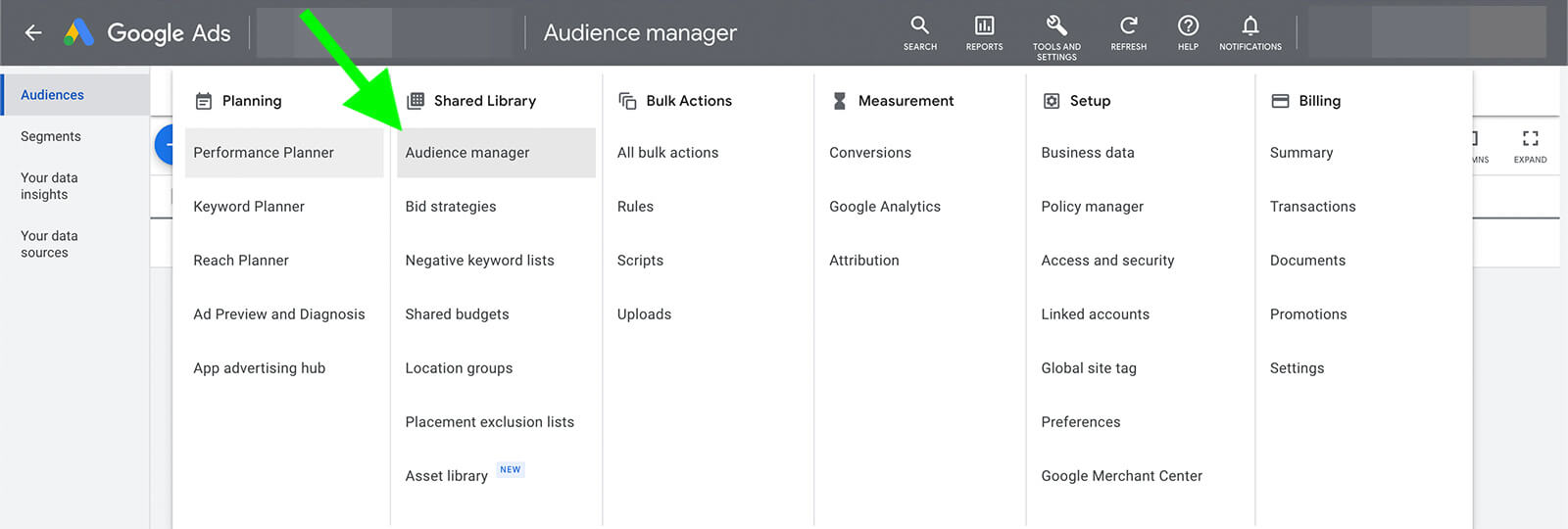Open Business data under Setup
1568x529 pixels.
(x=1088, y=153)
